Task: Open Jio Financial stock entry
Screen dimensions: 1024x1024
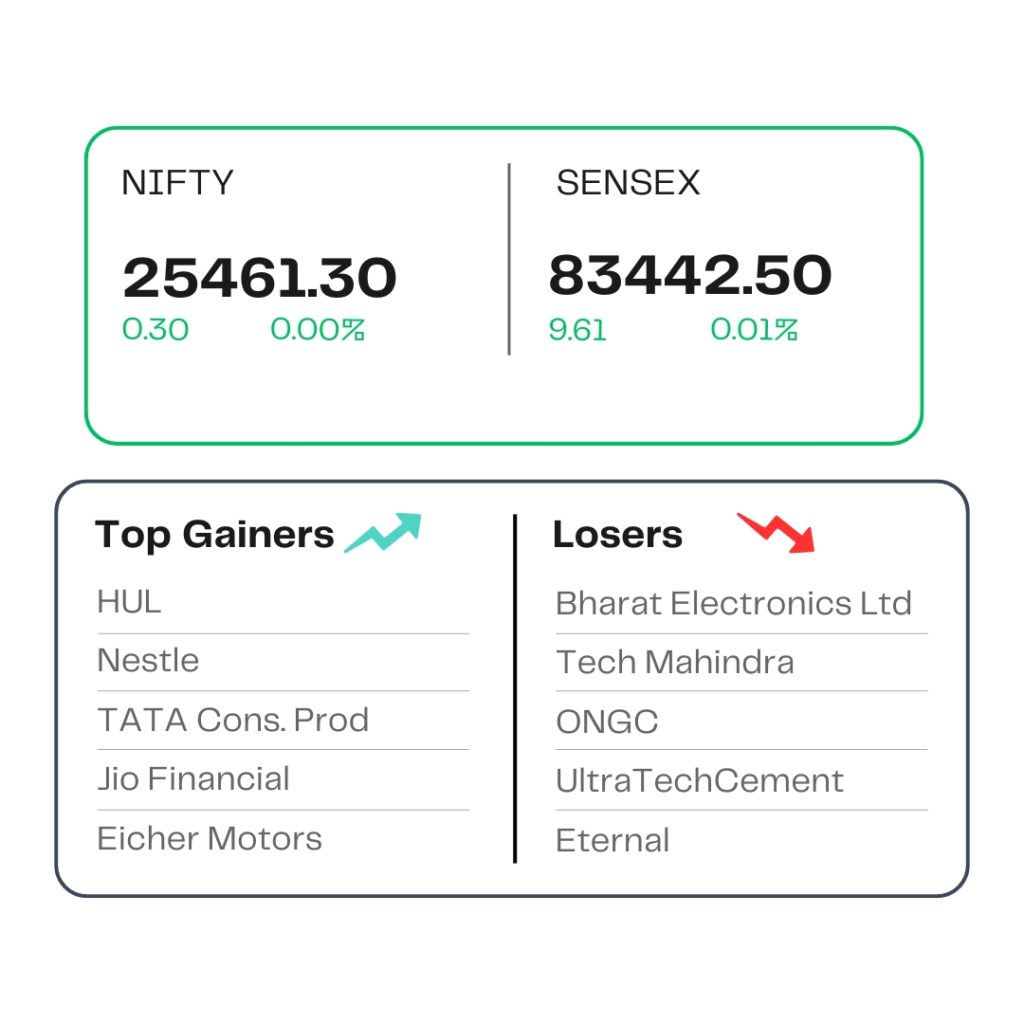Action: (x=193, y=778)
